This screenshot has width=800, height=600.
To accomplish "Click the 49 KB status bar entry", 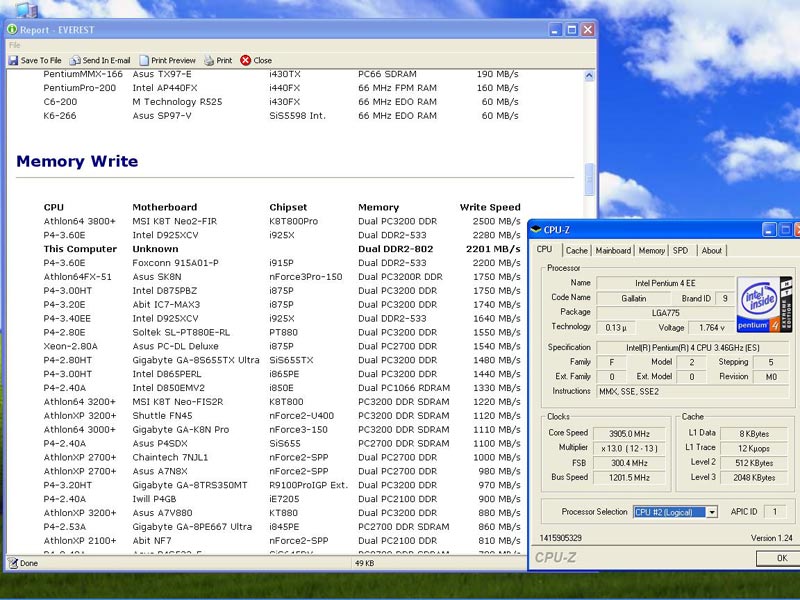I will pyautogui.click(x=364, y=563).
